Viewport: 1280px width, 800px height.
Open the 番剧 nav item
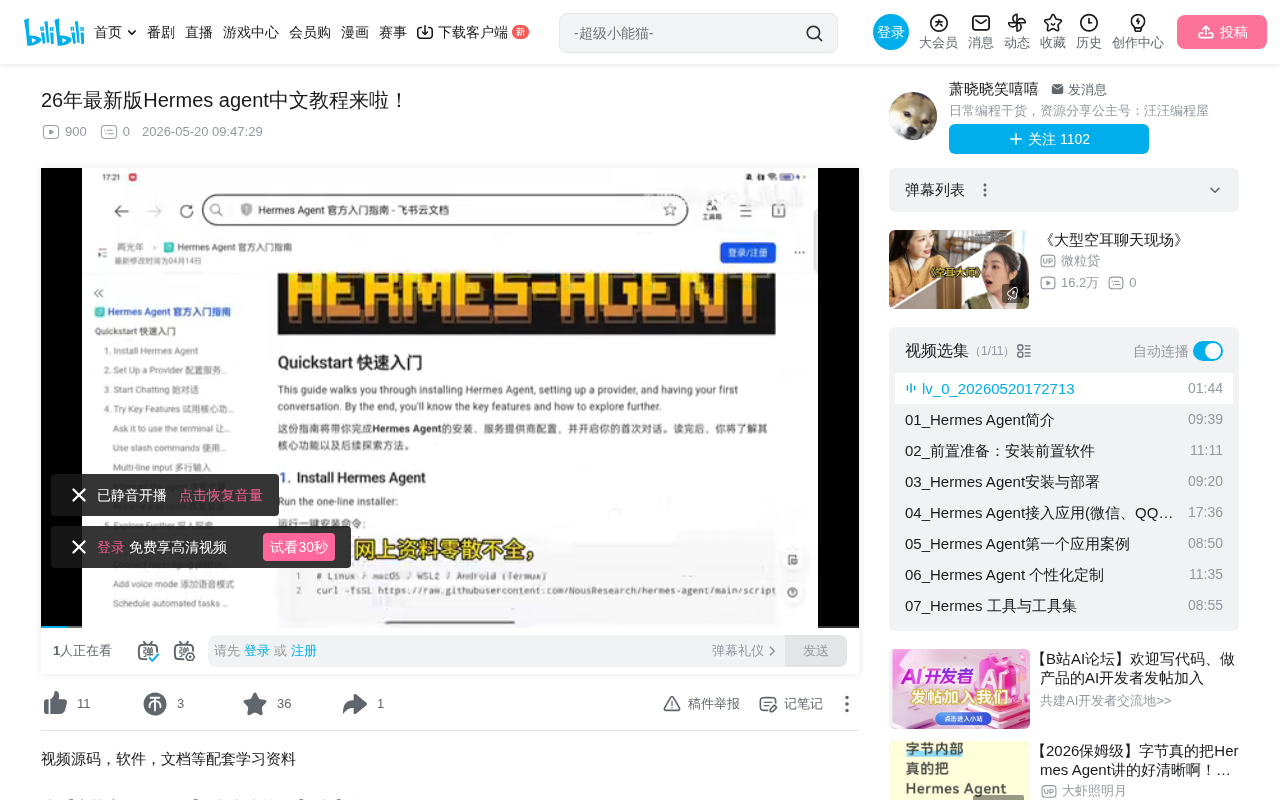161,32
